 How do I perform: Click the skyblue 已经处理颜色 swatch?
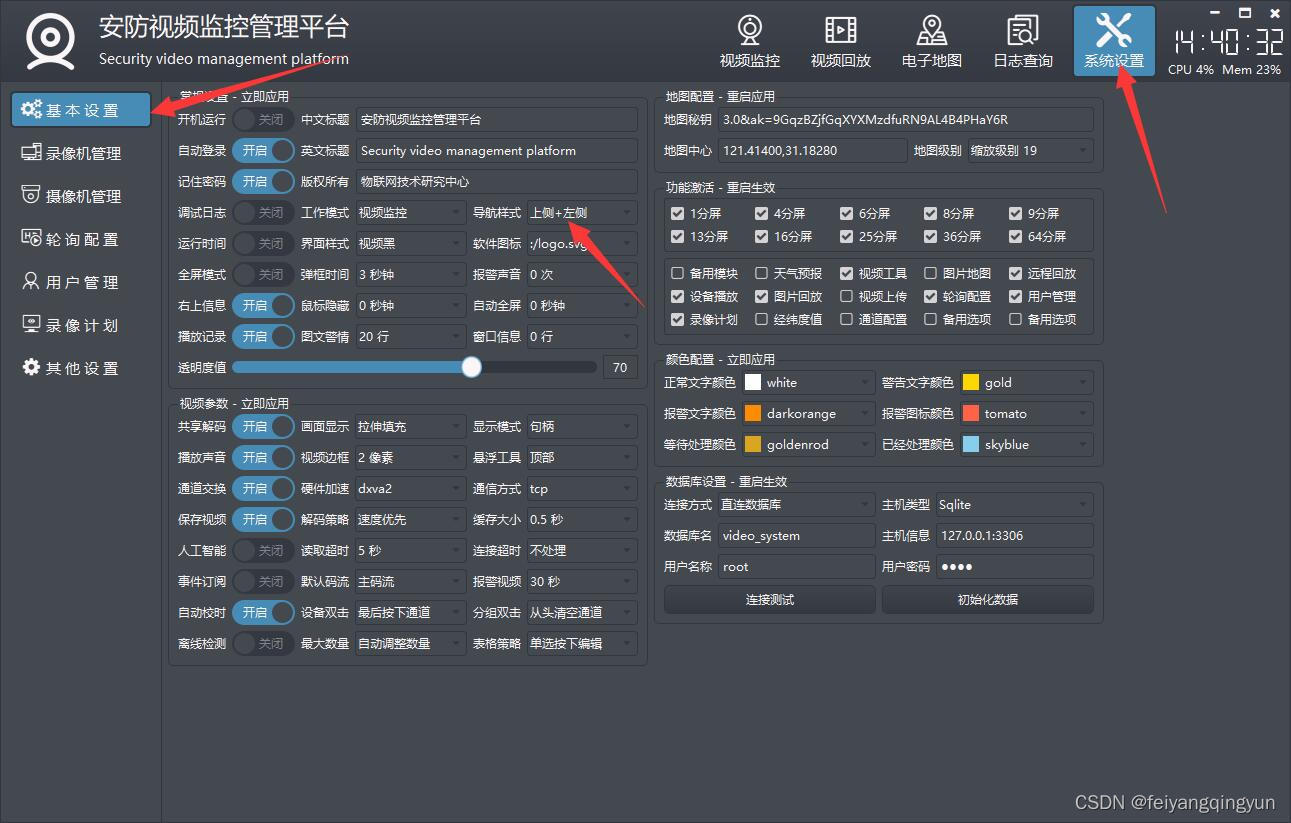tap(971, 444)
